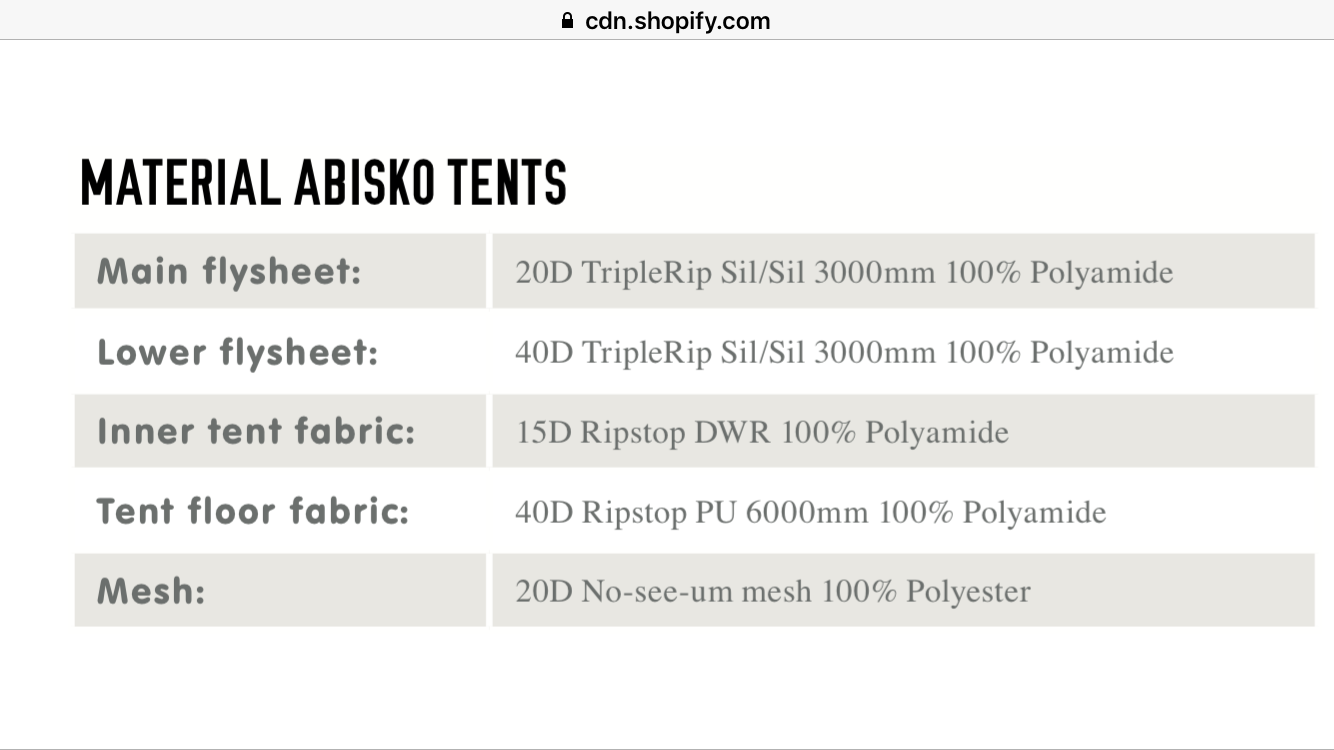
Task: Click the '15D' value in the inner tent row
Action: (x=543, y=433)
